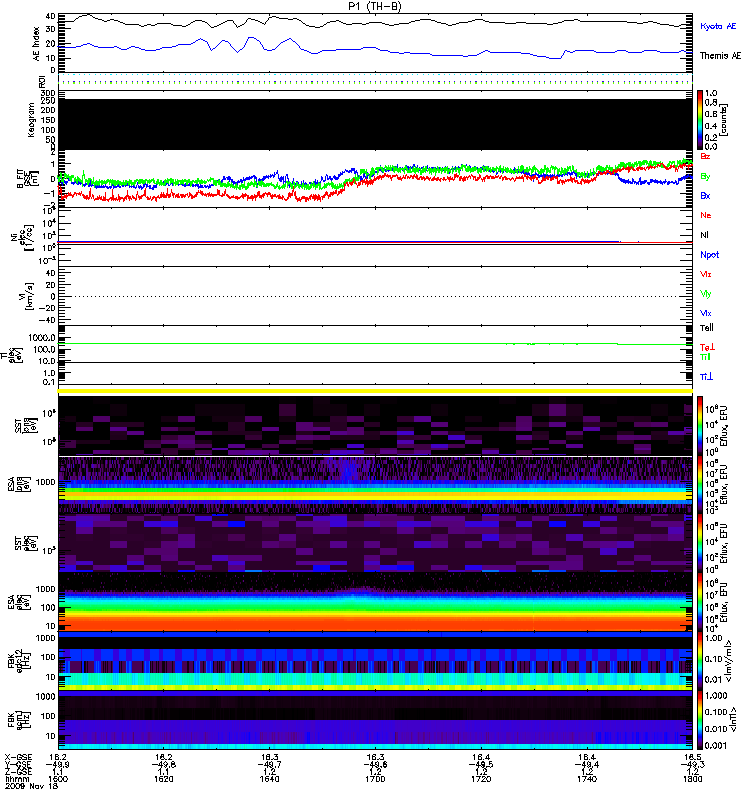Click the FBK edc12 mV/m color bar
The width and height of the screenshot is (750, 800).
pyautogui.click(x=700, y=661)
